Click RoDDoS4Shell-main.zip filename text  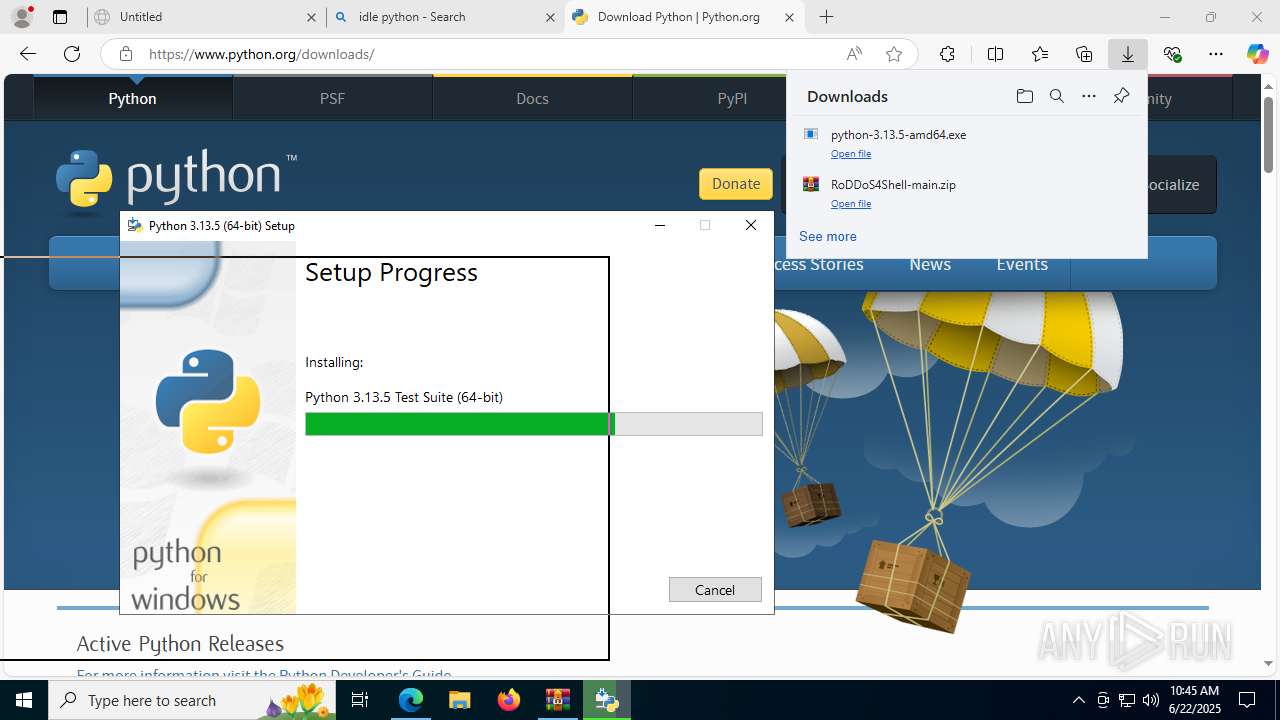pyautogui.click(x=893, y=184)
